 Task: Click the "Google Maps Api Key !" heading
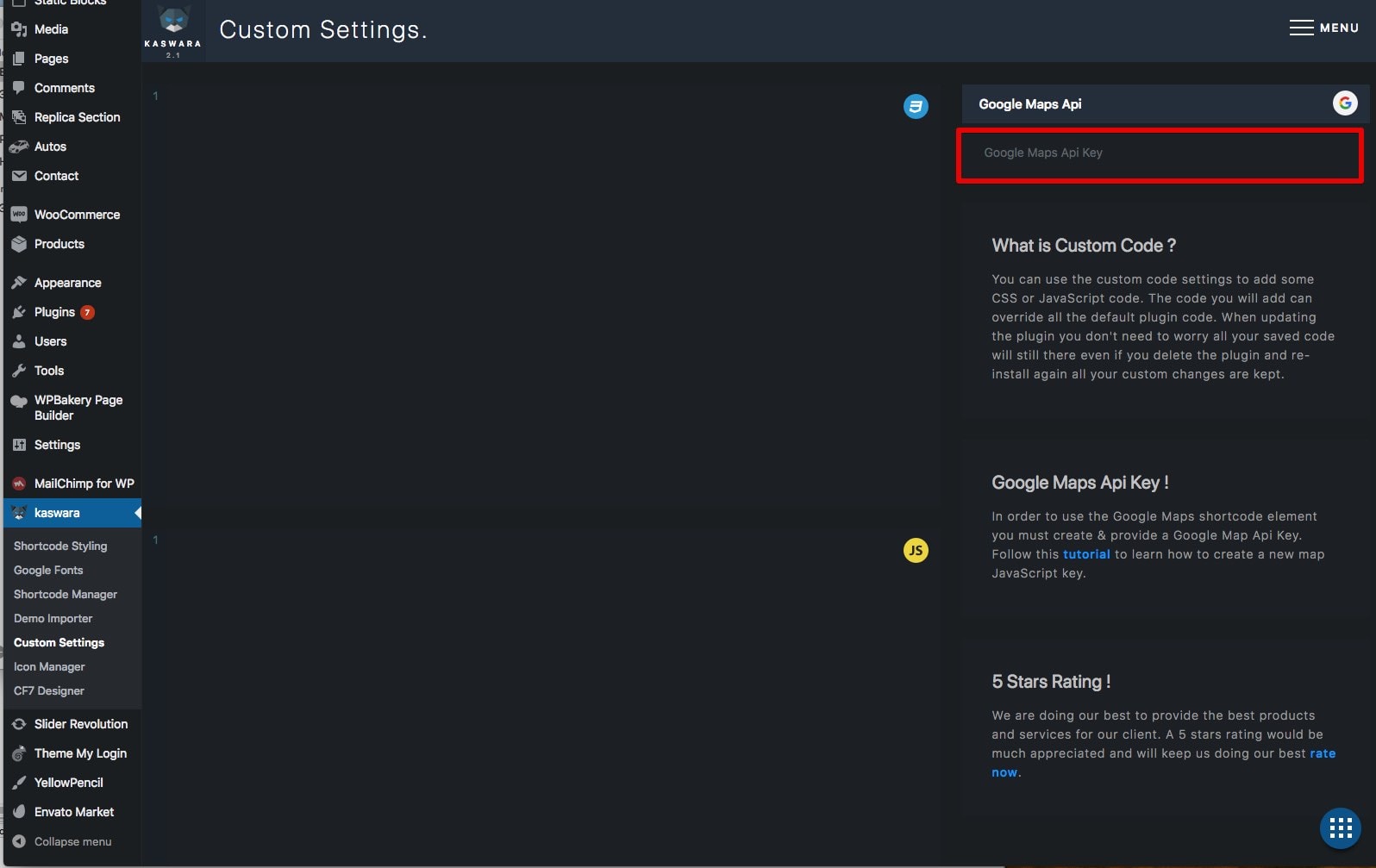click(1080, 483)
